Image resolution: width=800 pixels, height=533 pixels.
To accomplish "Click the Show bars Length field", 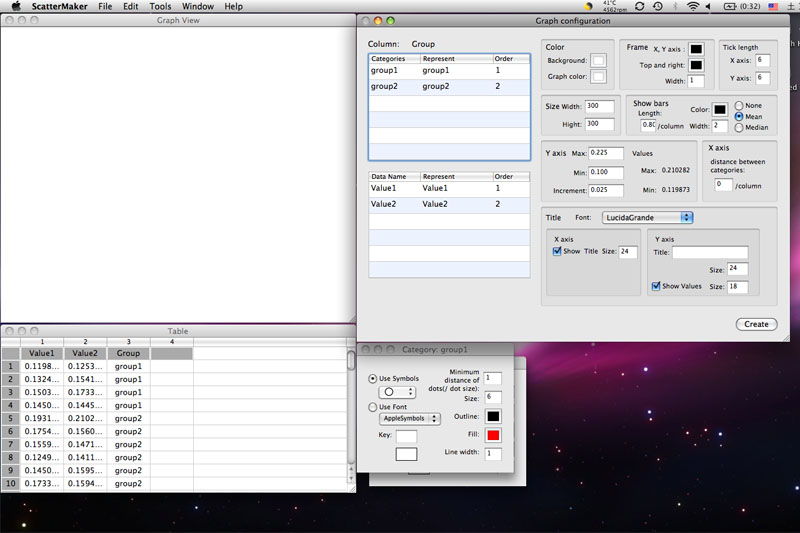I will pyautogui.click(x=648, y=125).
